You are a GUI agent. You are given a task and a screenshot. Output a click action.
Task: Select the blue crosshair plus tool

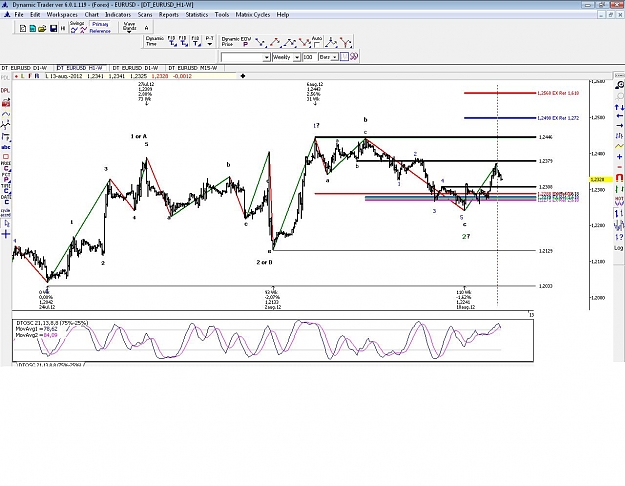click(x=6, y=234)
